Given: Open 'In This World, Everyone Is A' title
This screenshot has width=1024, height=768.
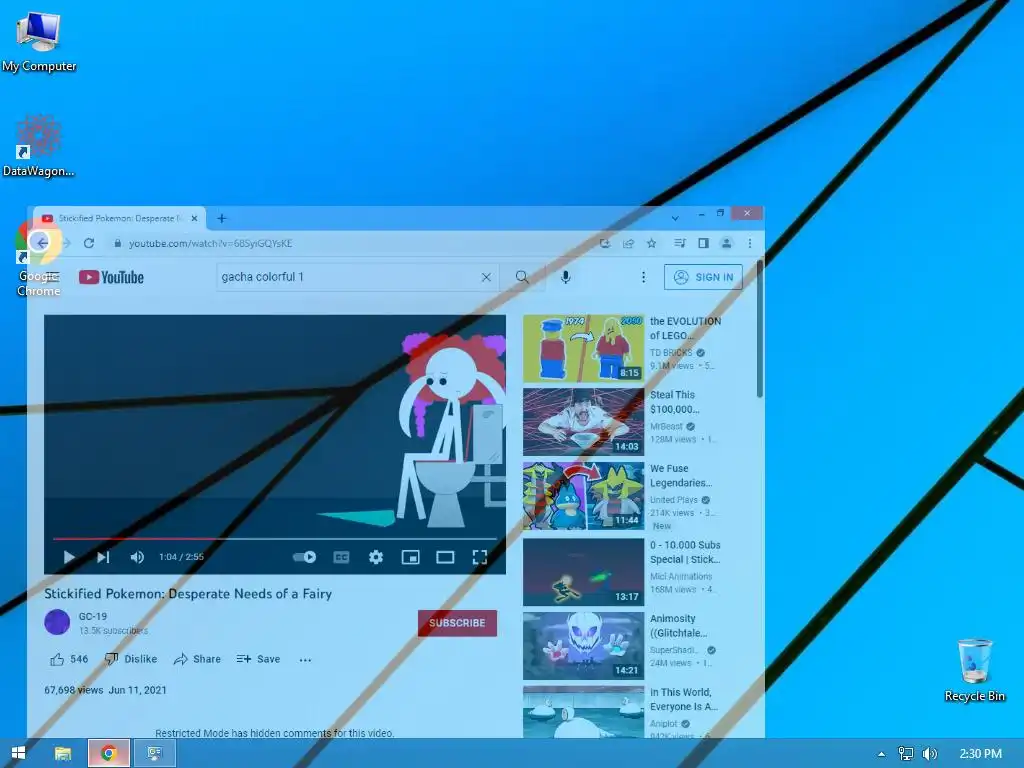Looking at the screenshot, I should [x=683, y=699].
